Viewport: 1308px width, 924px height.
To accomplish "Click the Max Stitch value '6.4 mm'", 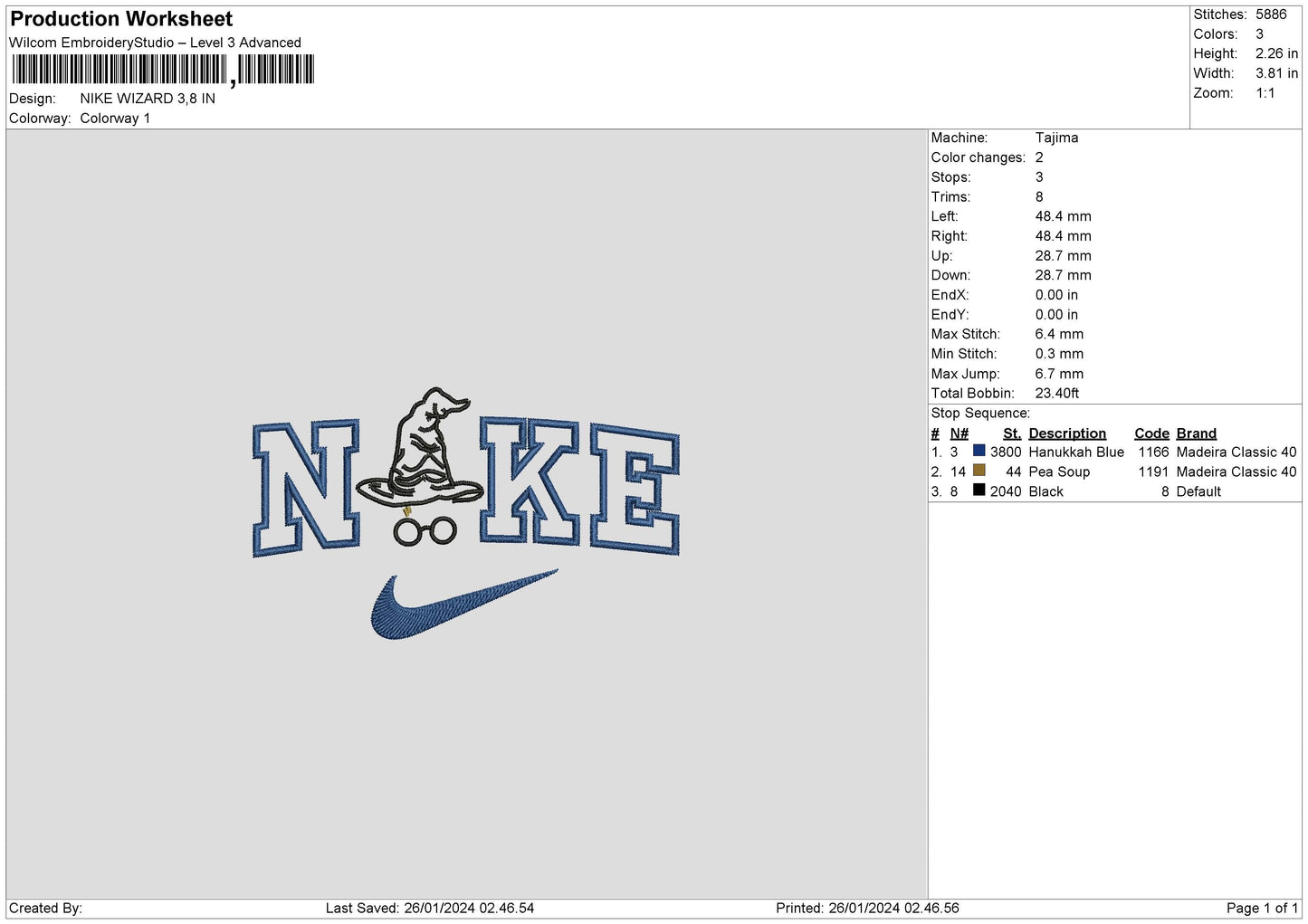I will coord(1059,334).
